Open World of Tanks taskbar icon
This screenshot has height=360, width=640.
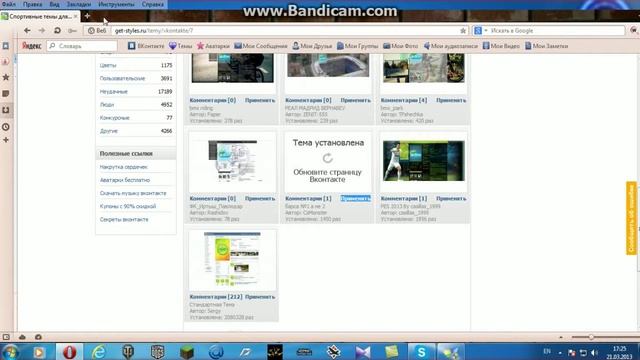pyautogui.click(x=128, y=352)
